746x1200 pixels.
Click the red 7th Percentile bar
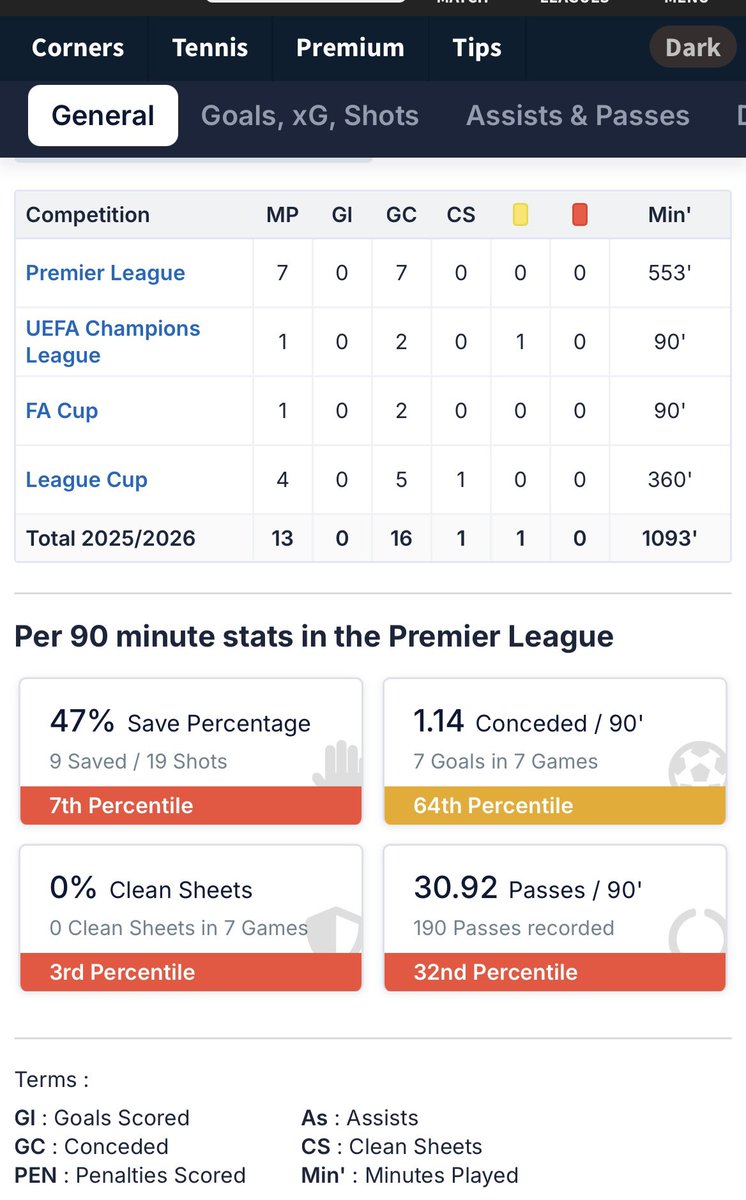click(x=191, y=806)
